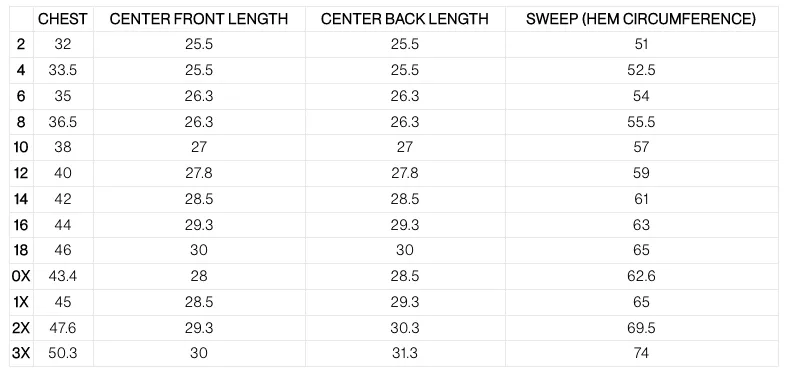Click center front length 28 in 0X row

pos(199,276)
